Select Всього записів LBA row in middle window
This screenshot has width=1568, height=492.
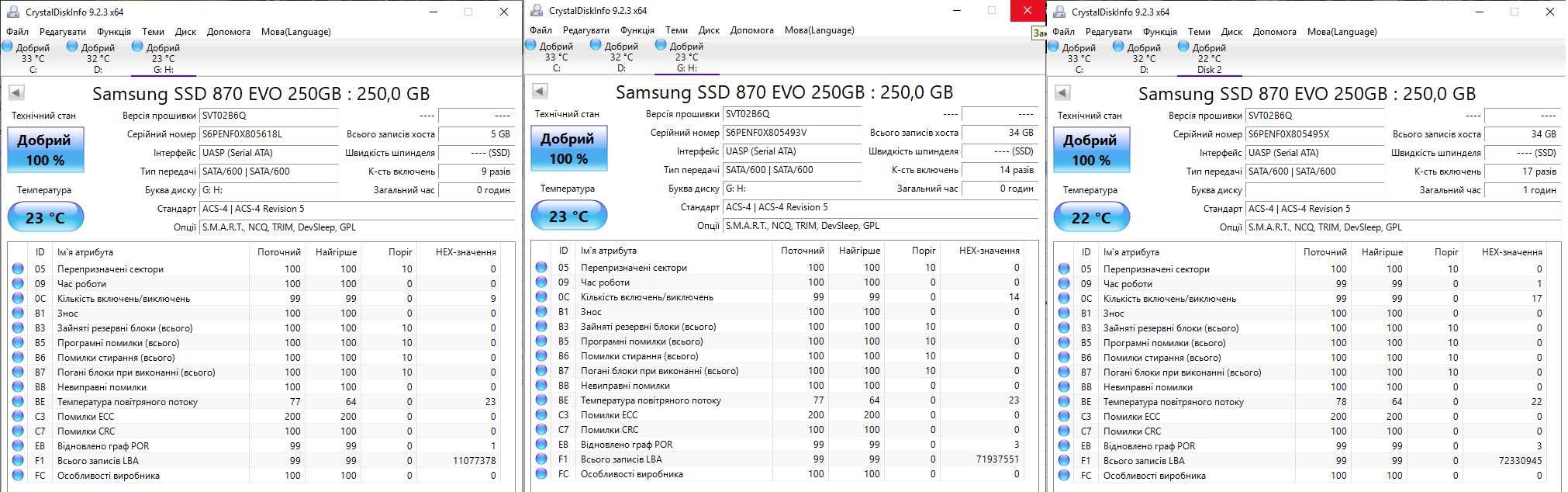778,459
